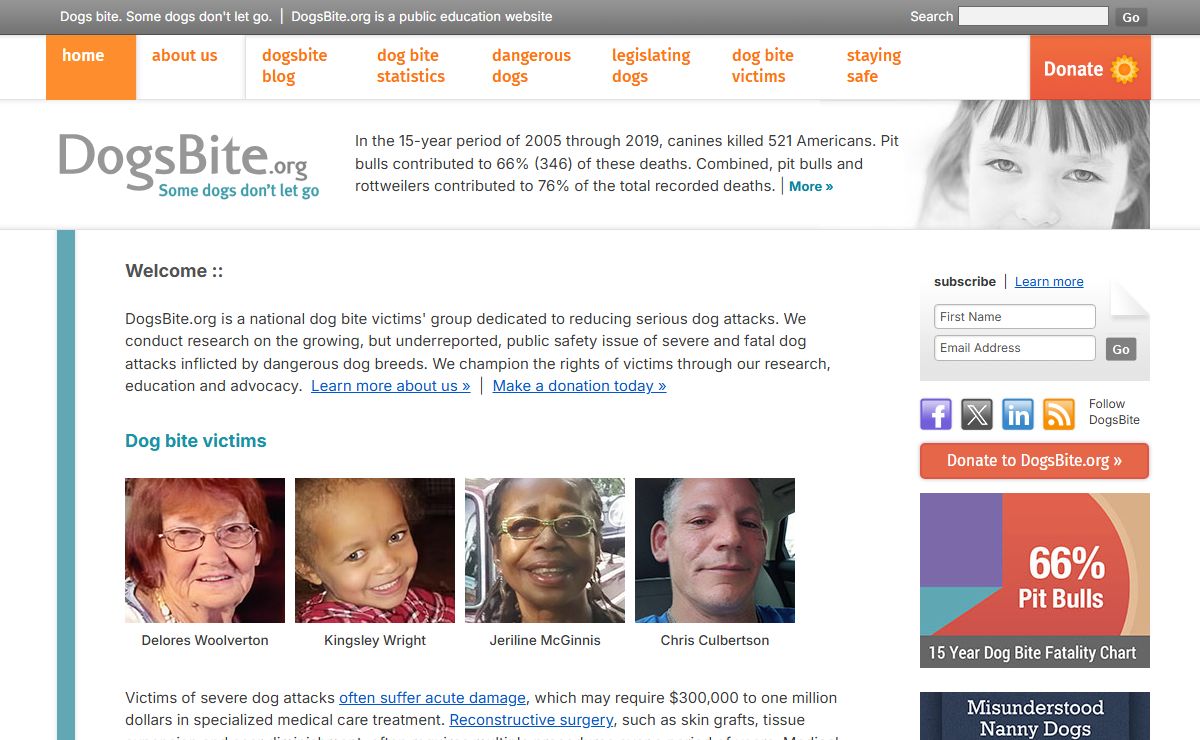Go to the dangerous dogs menu item
This screenshot has height=740, width=1200.
(531, 66)
